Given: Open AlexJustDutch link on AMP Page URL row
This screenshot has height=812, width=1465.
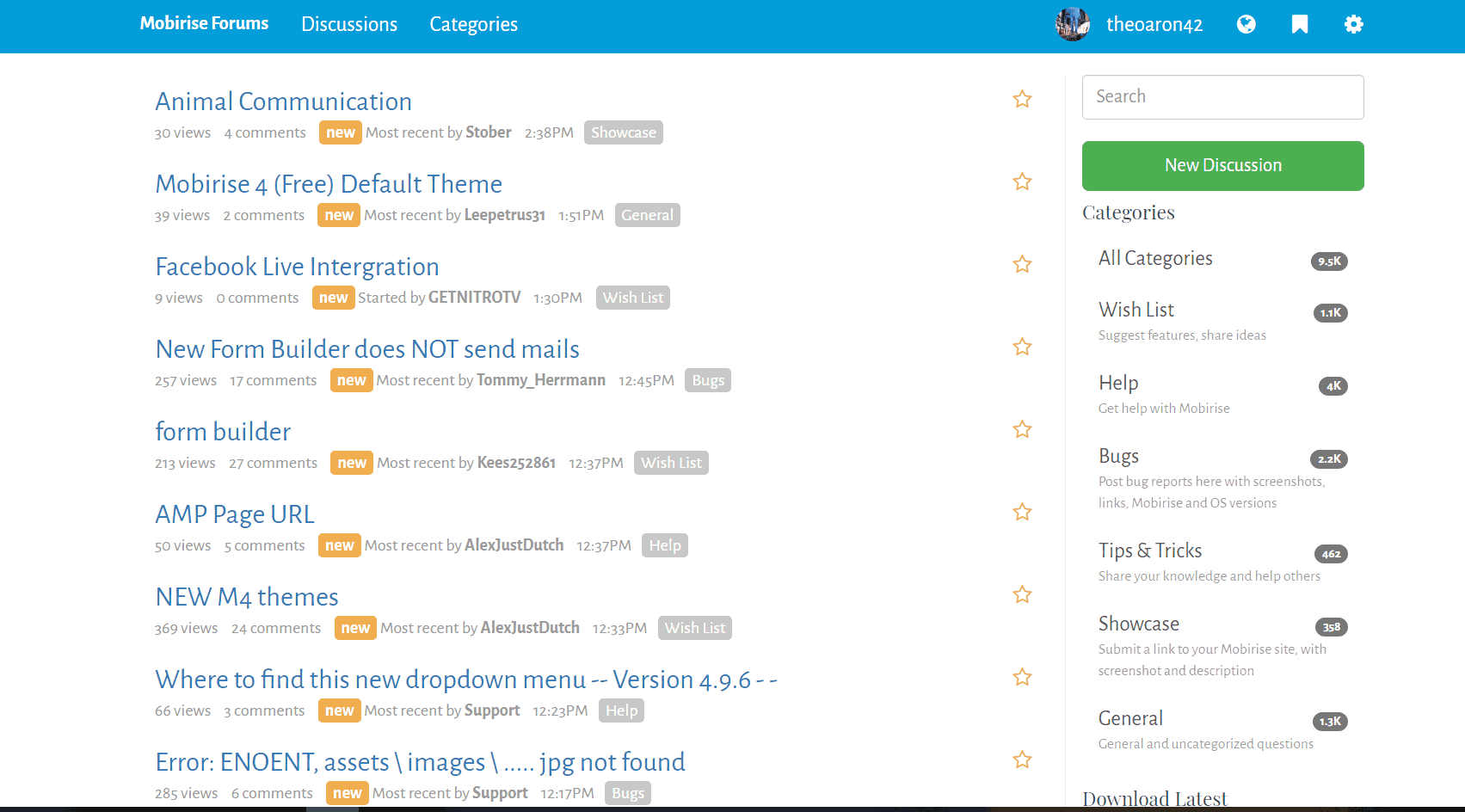Looking at the screenshot, I should [514, 545].
